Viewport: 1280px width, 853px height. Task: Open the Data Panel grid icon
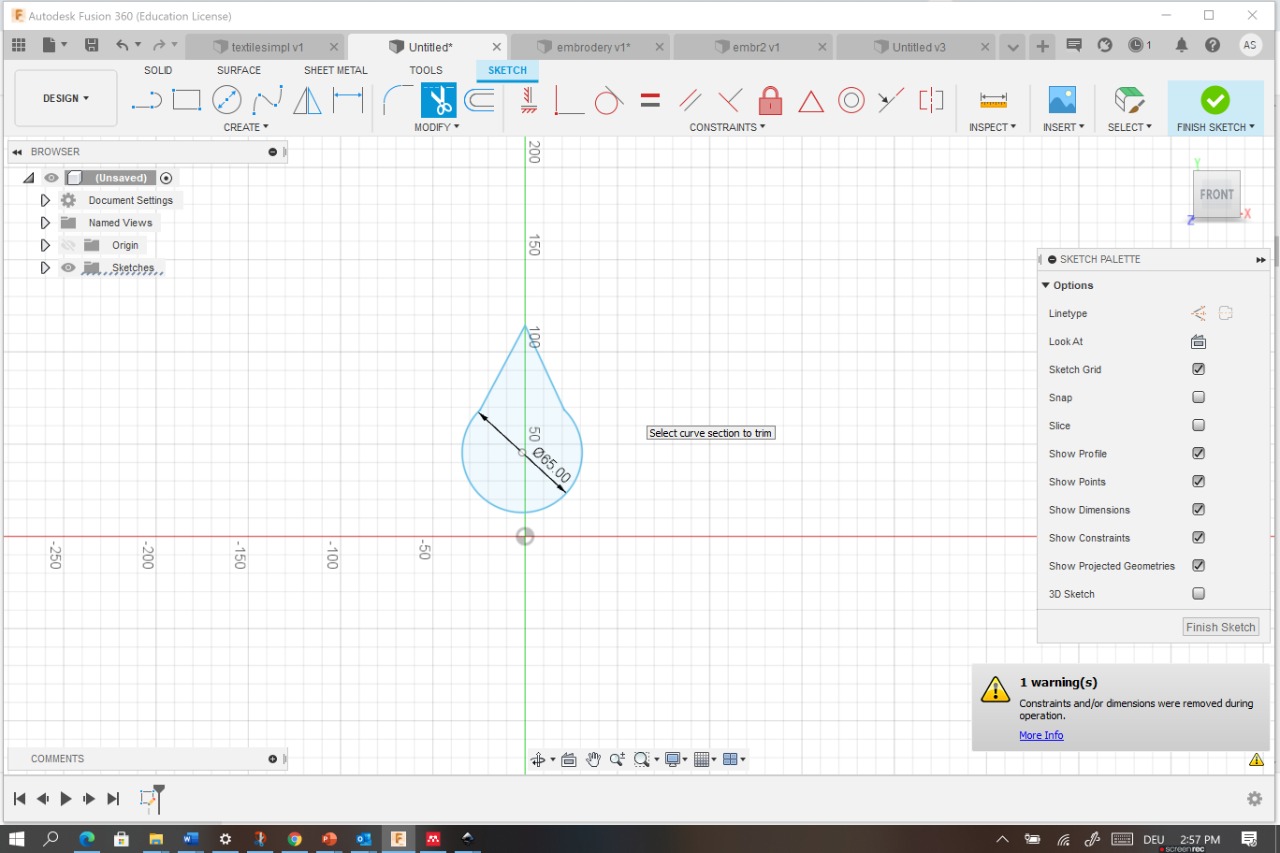click(x=18, y=45)
